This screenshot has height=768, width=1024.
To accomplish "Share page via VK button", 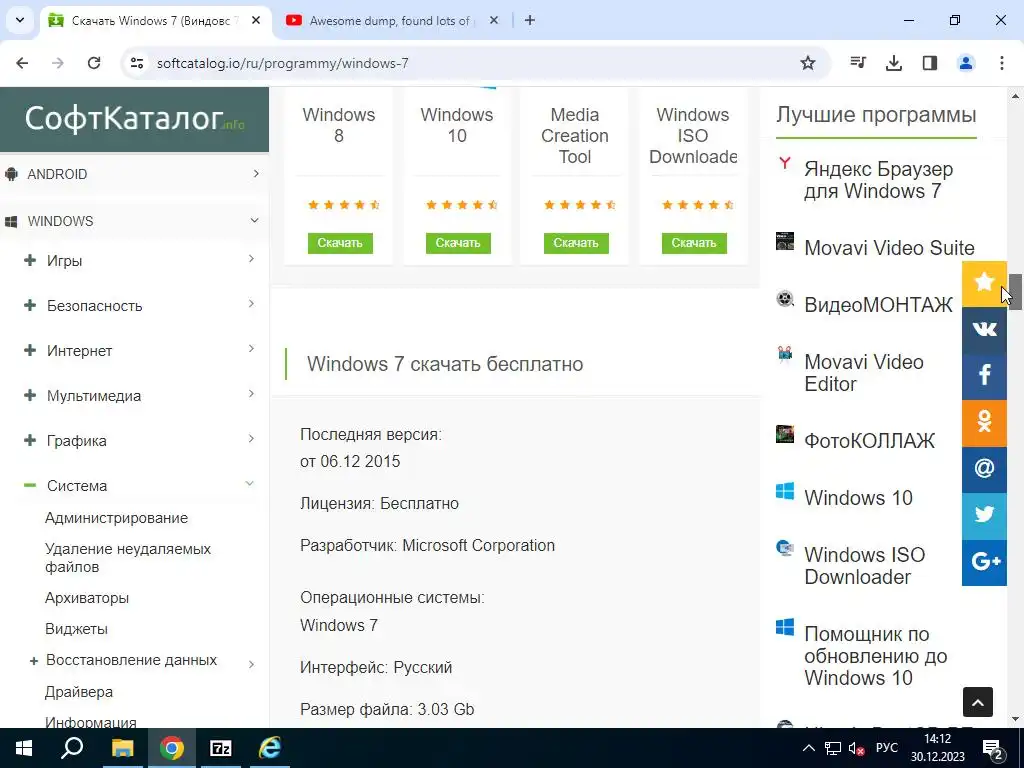I will 984,330.
